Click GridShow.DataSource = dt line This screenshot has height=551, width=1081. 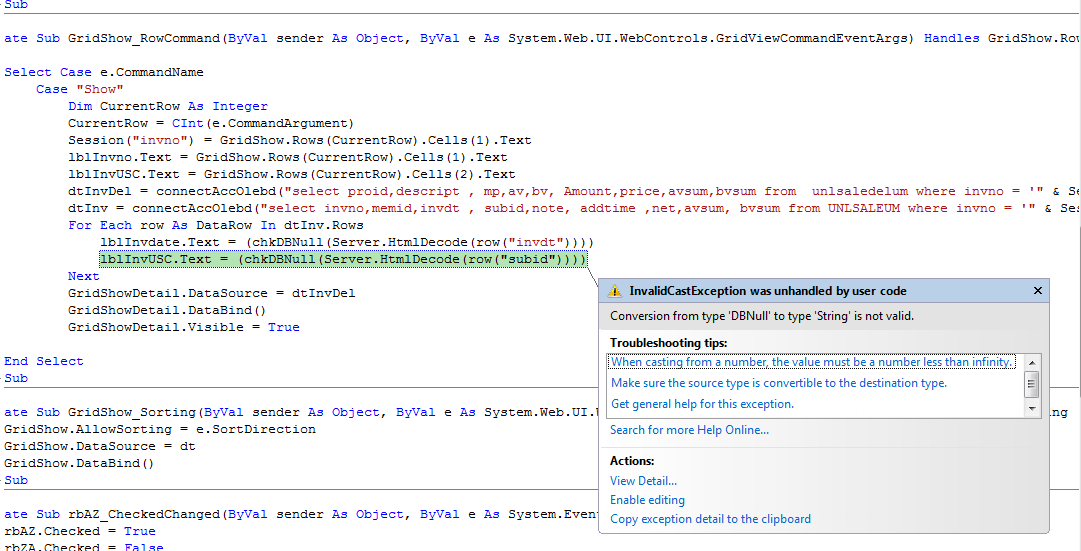[x=100, y=446]
